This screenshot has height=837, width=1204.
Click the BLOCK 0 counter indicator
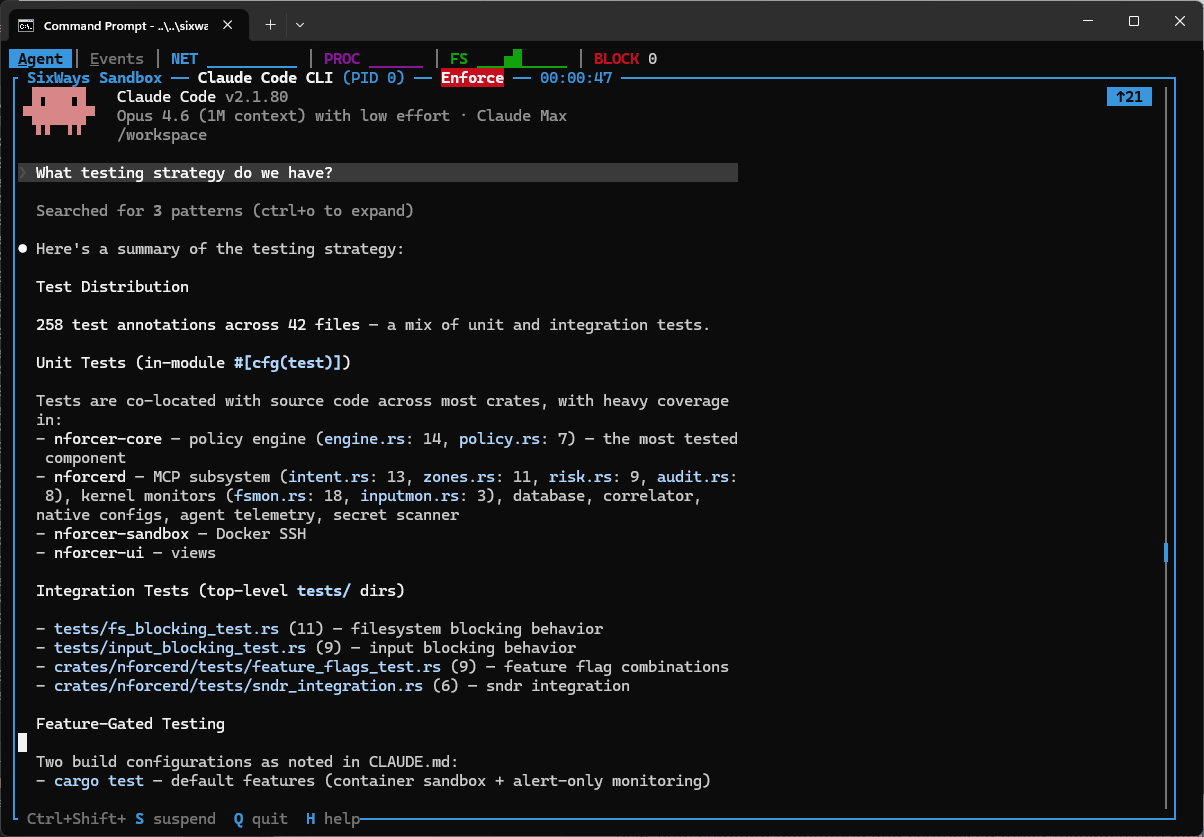point(623,58)
